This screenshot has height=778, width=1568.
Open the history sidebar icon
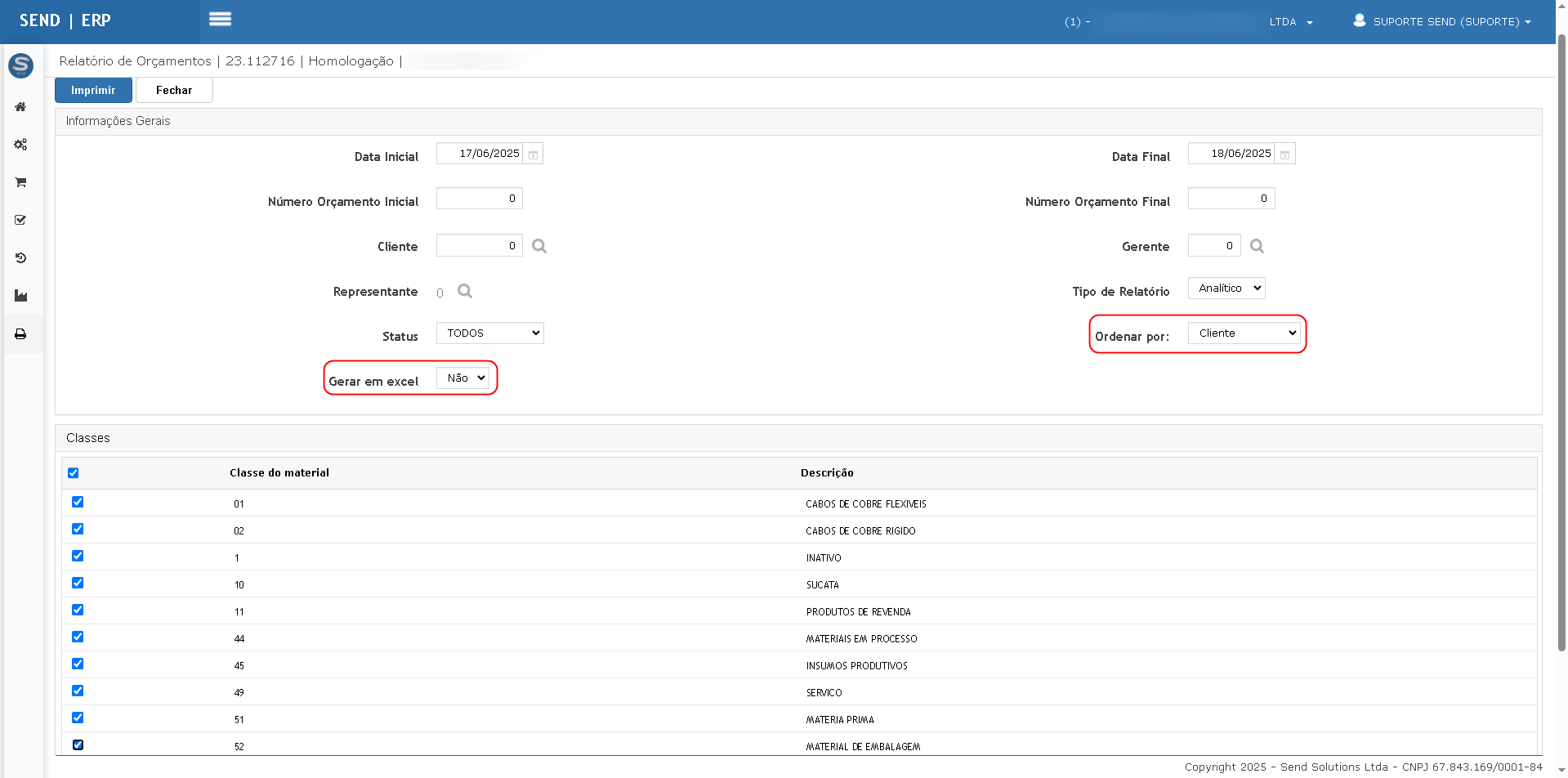pyautogui.click(x=20, y=258)
